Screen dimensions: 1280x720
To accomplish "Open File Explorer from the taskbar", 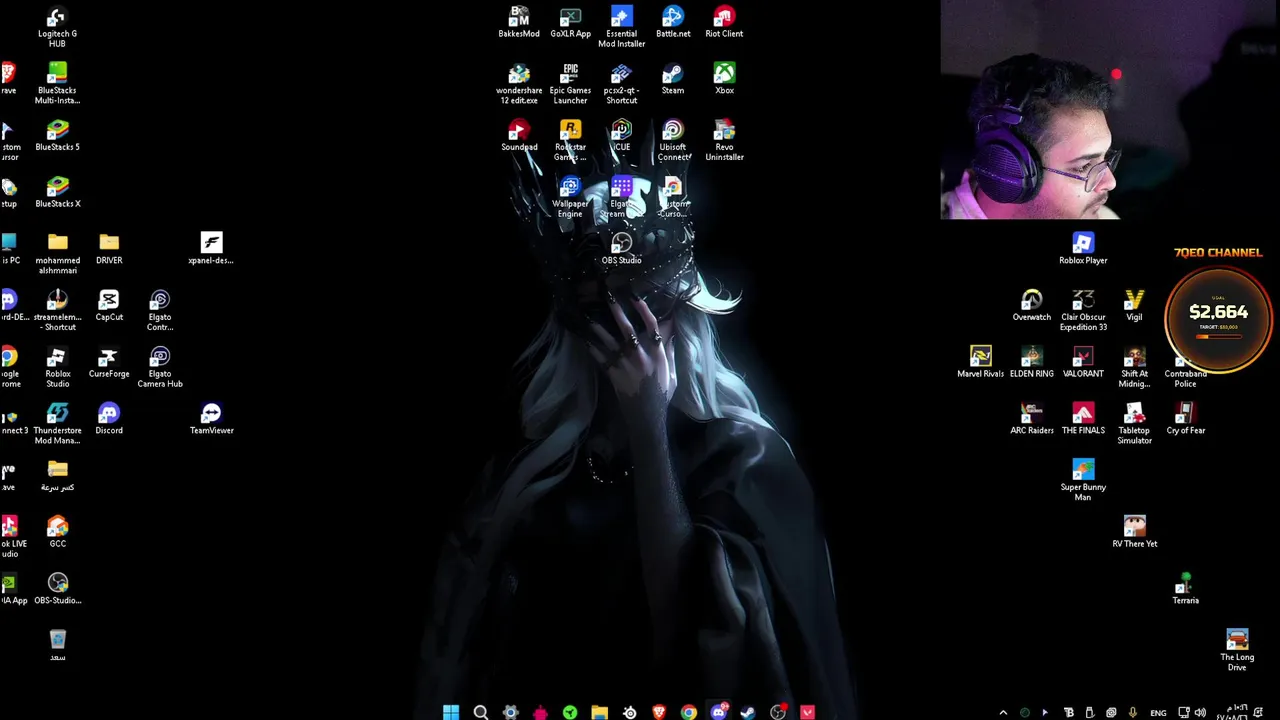I will tap(599, 712).
